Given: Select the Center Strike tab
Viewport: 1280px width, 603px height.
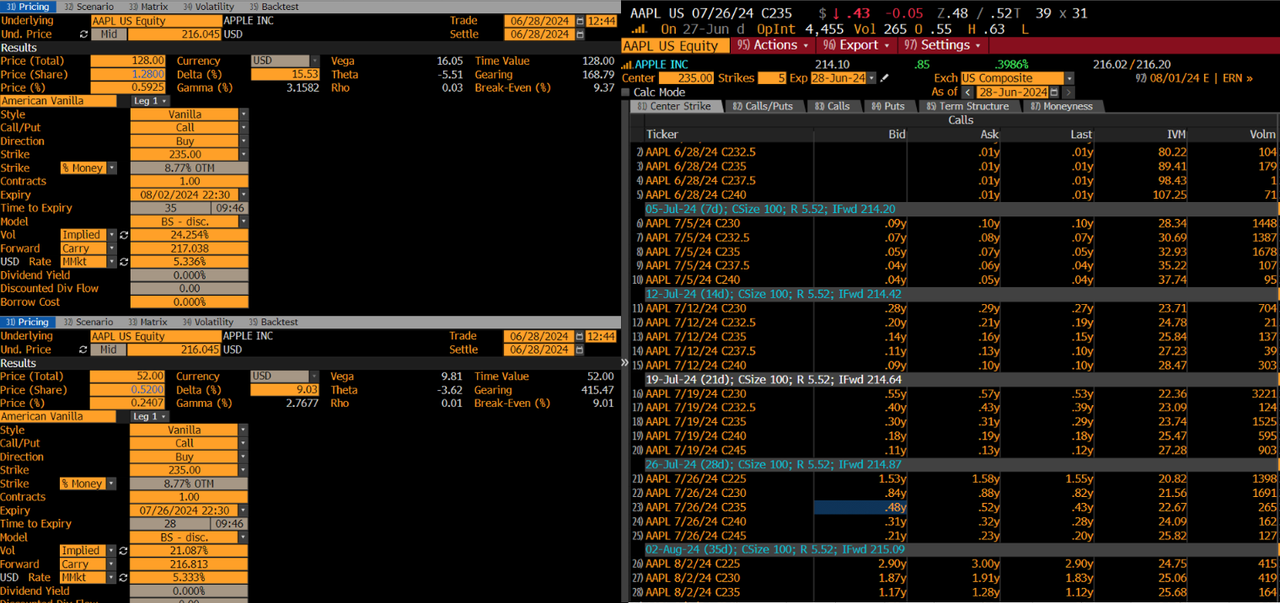Looking at the screenshot, I should pyautogui.click(x=674, y=106).
